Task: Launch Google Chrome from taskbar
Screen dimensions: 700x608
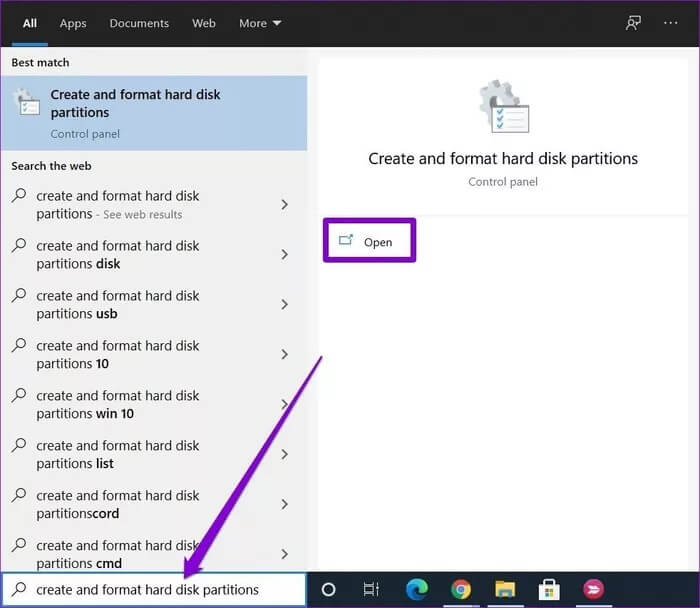Action: point(460,589)
